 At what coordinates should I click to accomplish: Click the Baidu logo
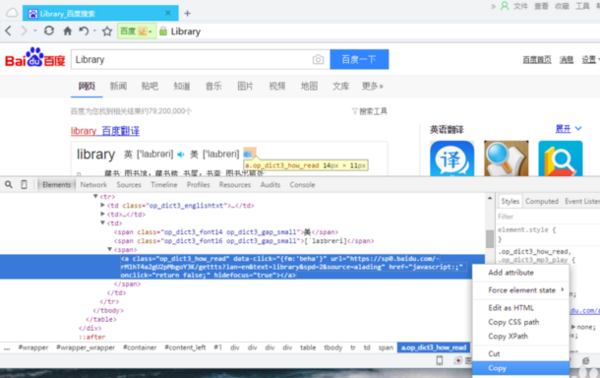coord(35,58)
